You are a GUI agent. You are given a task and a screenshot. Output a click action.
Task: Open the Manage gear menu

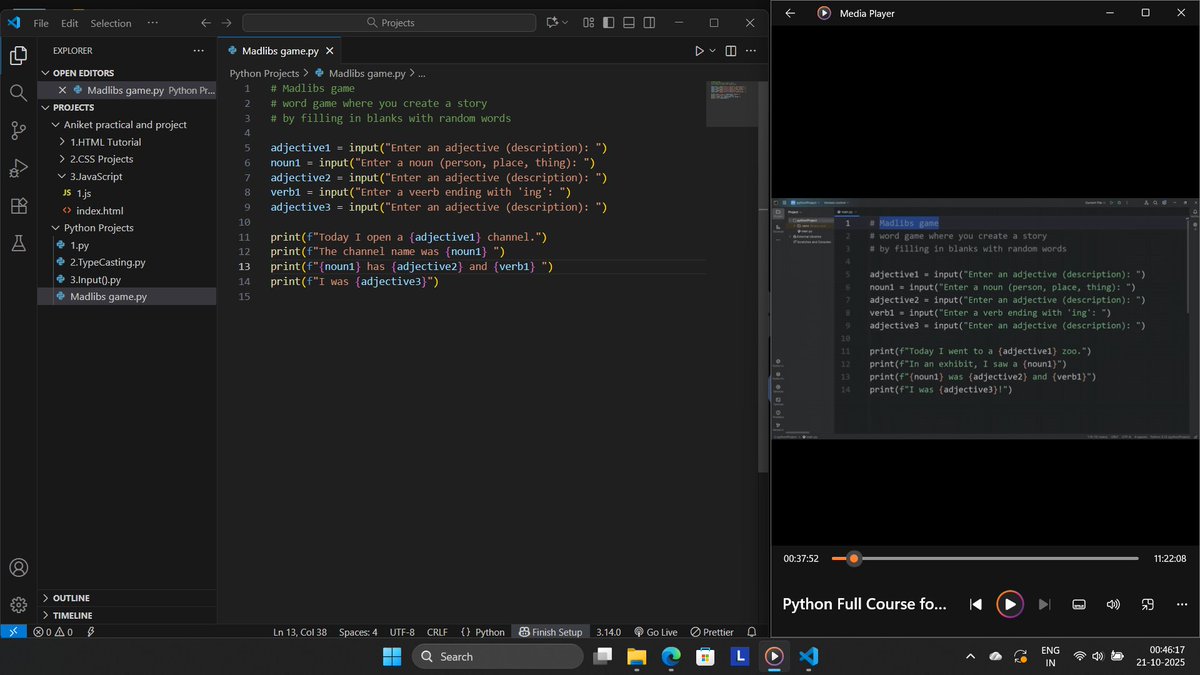coord(18,605)
